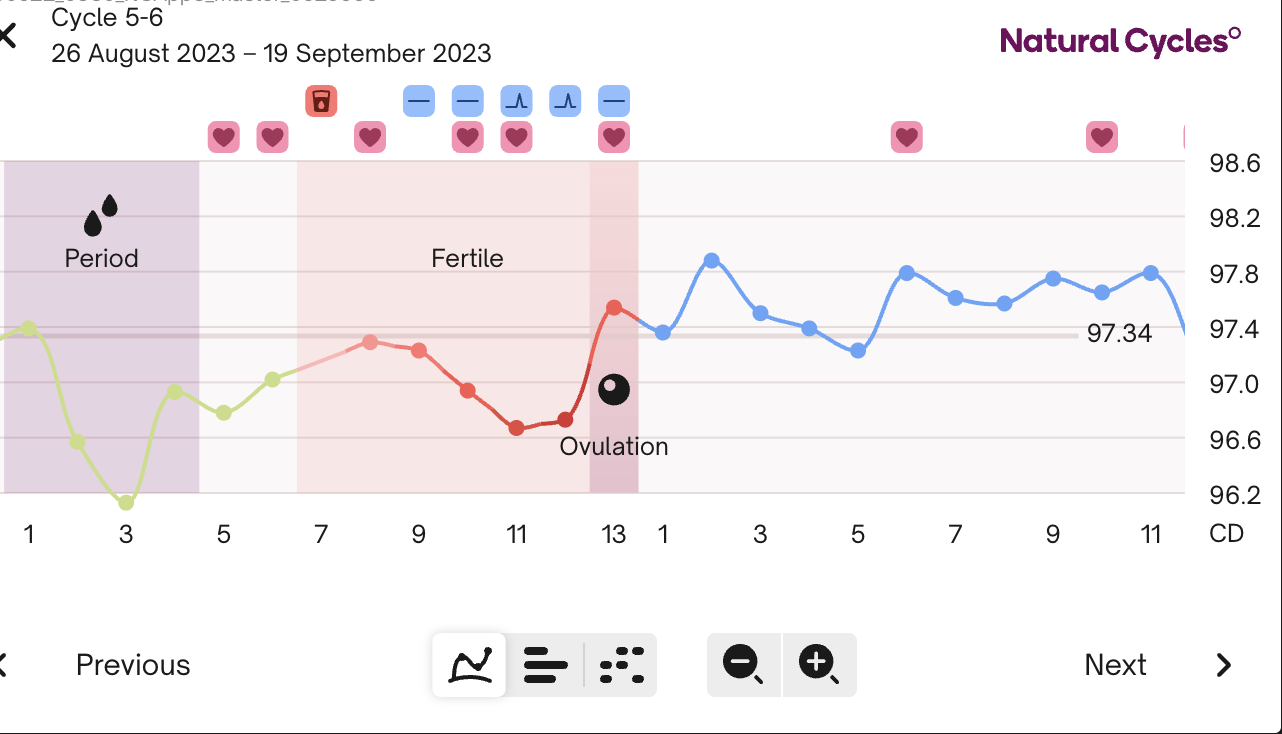Click the black ovulation egg icon
This screenshot has width=1282, height=734.
pyautogui.click(x=614, y=390)
